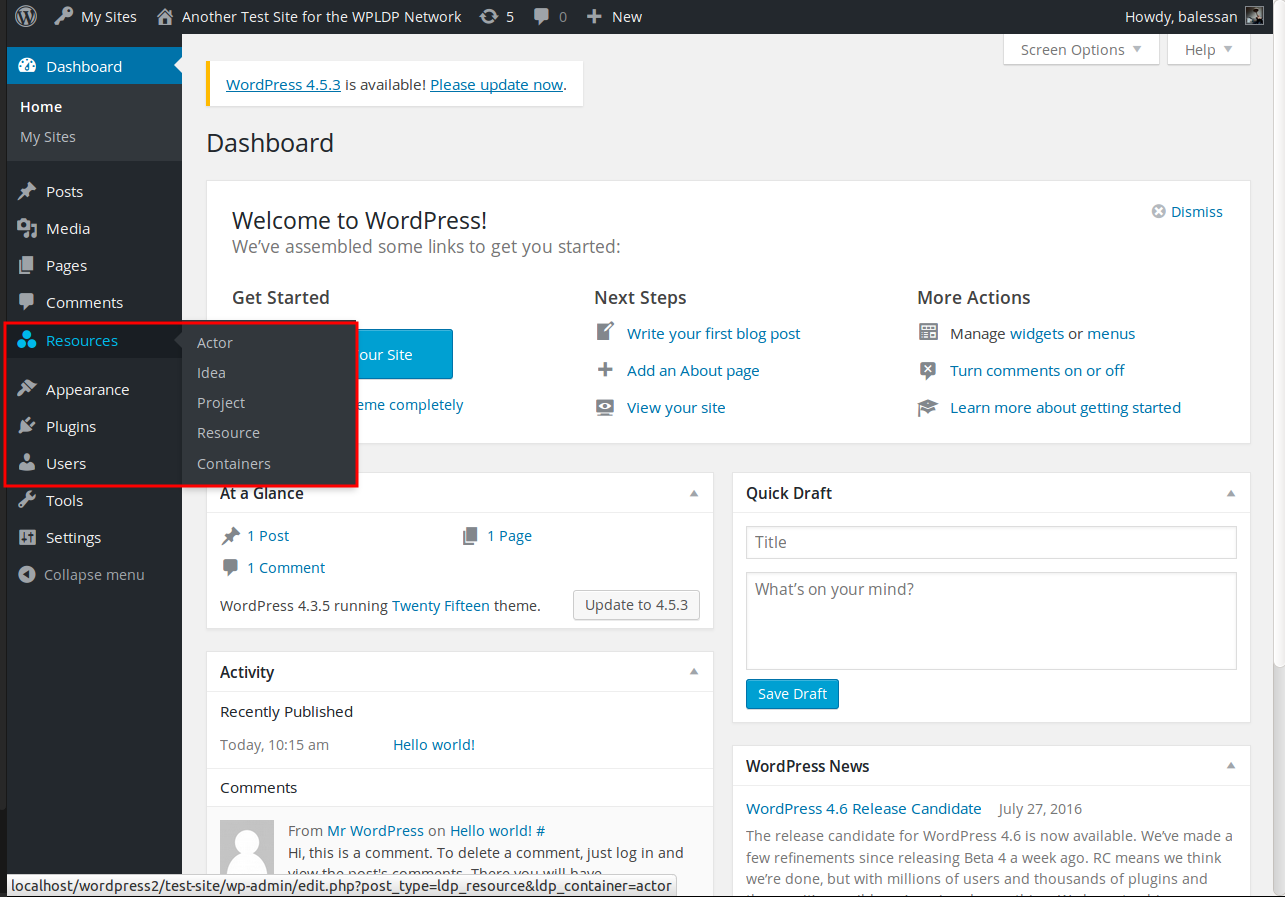Image resolution: width=1285 pixels, height=897 pixels.
Task: Click the user avatar next to balessan
Action: click(1254, 16)
